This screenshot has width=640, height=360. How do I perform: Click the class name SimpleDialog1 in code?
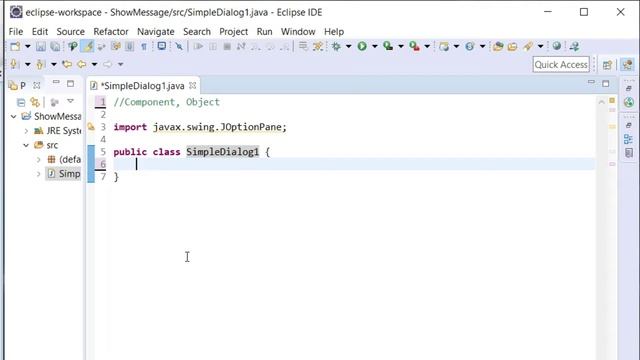coord(222,152)
